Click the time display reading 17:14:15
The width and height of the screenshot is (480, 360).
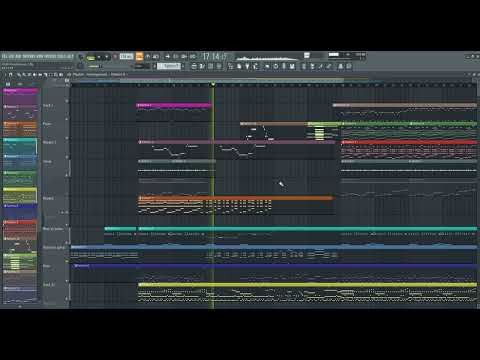[215, 57]
